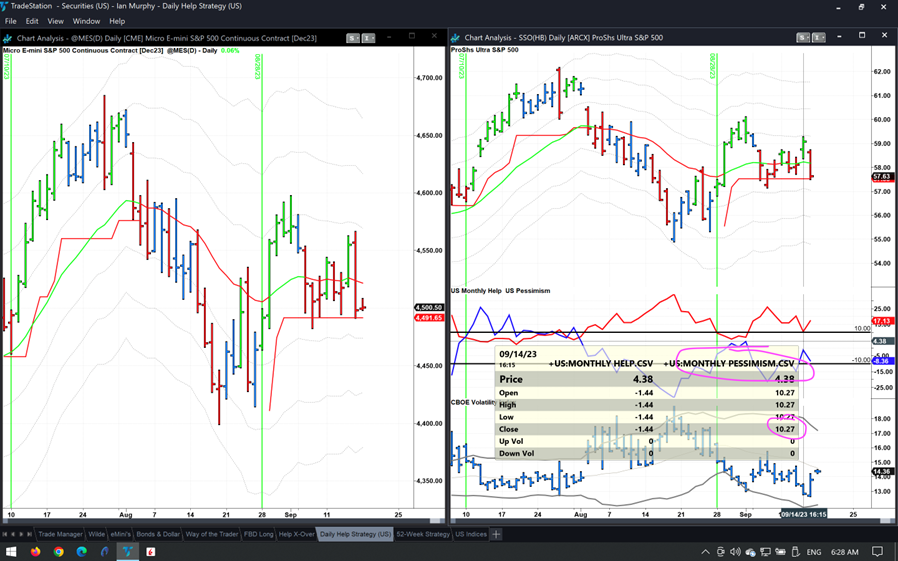Screen dimensions: 898x561
Task: Open the Windows Start menu
Action: 11,551
